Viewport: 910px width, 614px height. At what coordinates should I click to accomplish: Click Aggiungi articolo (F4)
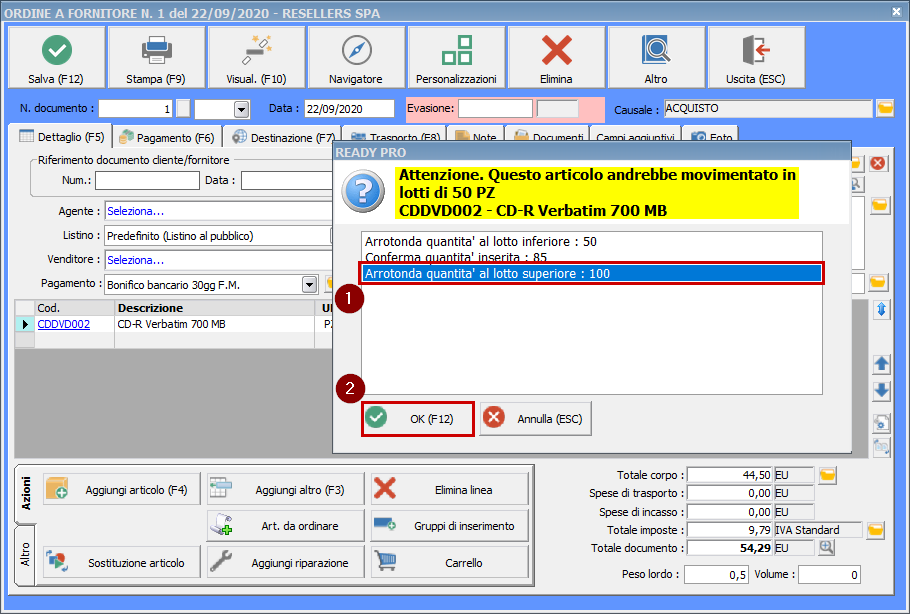click(121, 490)
